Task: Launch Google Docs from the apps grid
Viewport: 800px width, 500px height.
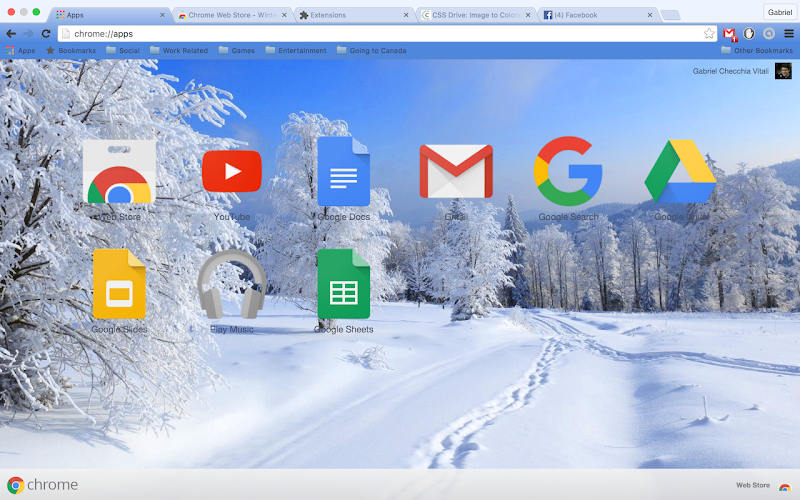Action: tap(343, 171)
